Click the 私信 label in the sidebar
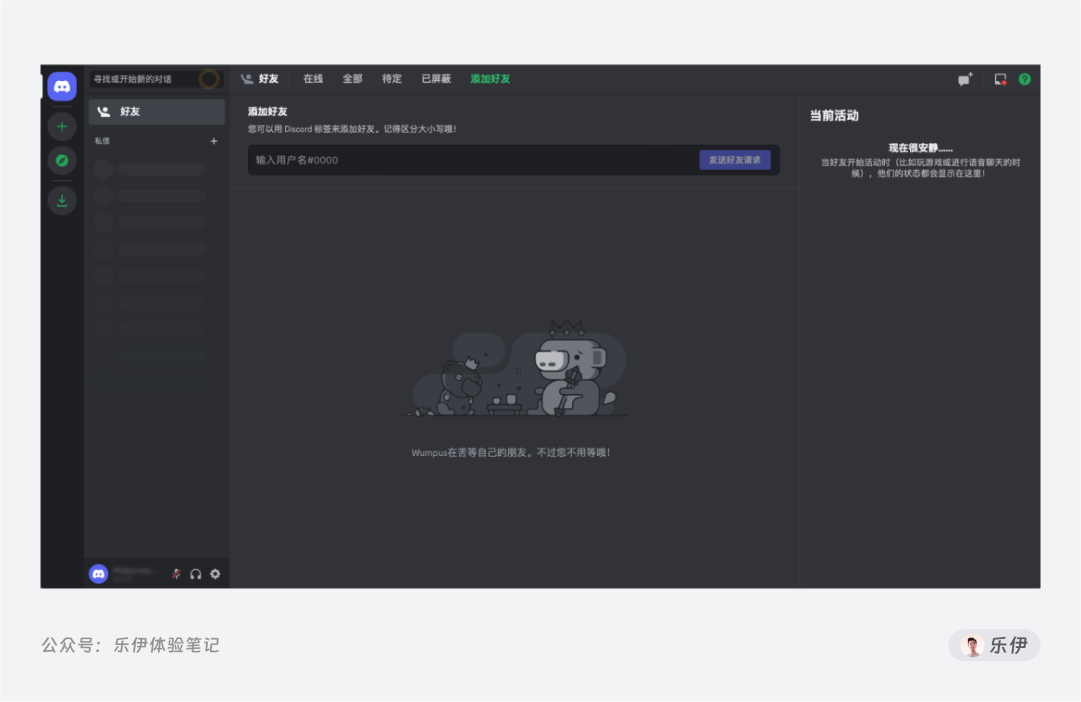 tap(102, 141)
